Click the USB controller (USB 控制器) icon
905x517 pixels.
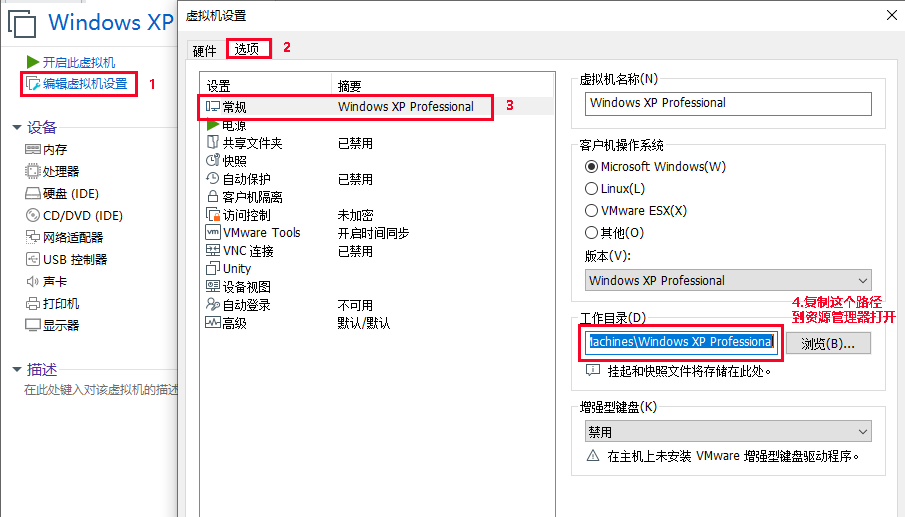pos(33,259)
